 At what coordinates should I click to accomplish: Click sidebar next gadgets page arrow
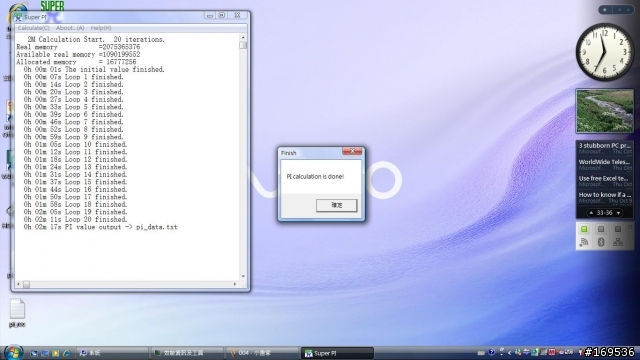(629, 10)
